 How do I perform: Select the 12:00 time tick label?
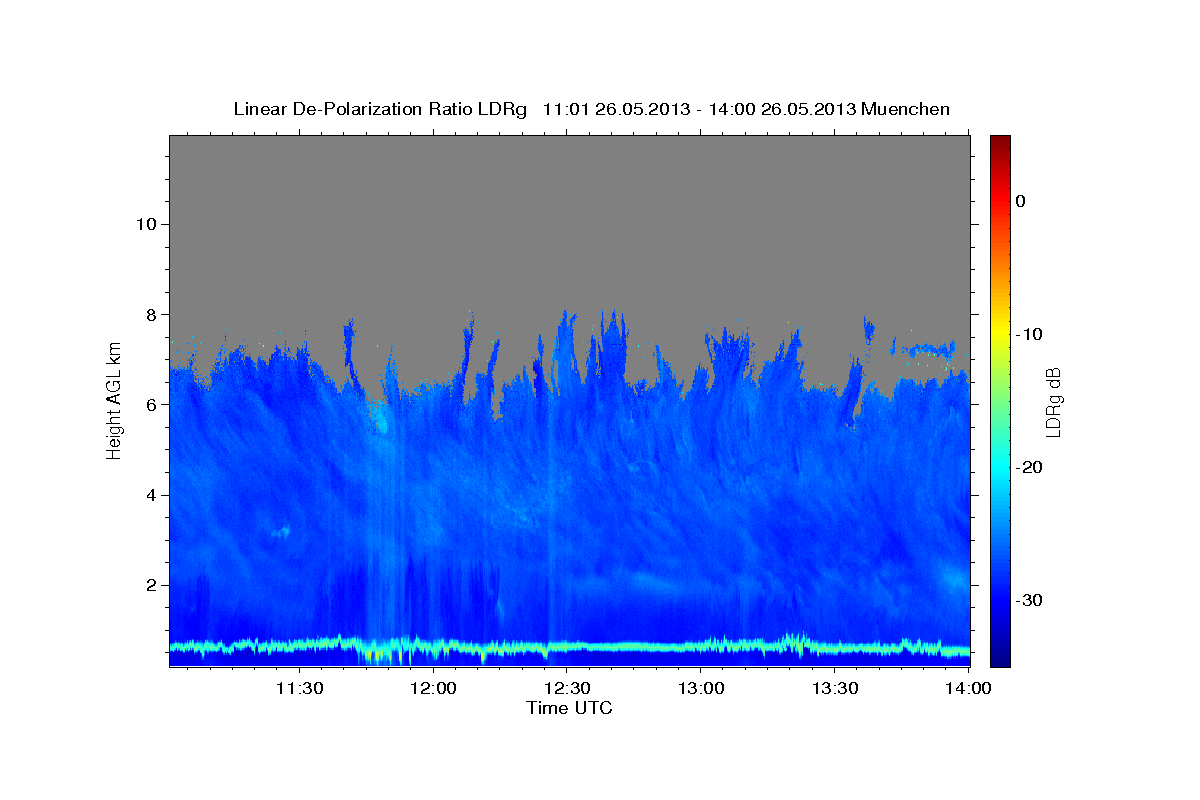coord(433,688)
